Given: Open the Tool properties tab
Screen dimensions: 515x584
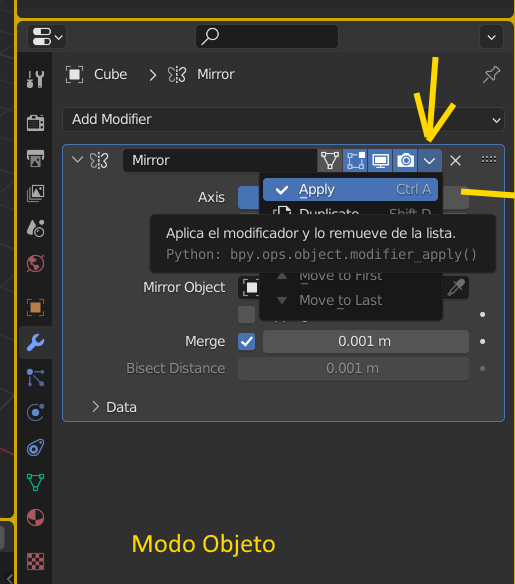Looking at the screenshot, I should (36, 79).
